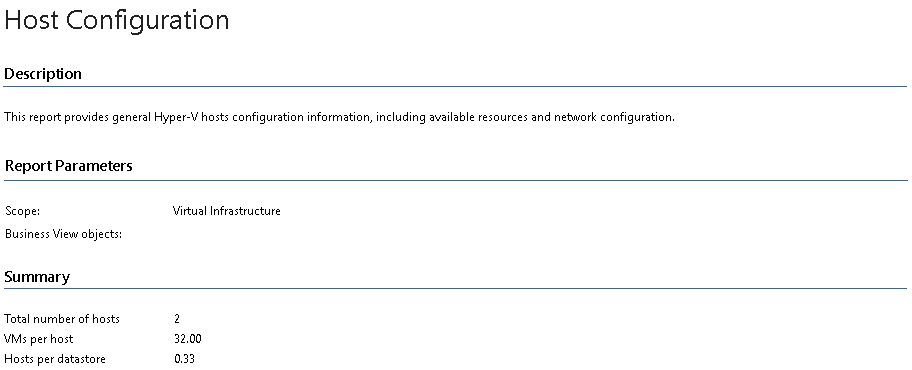
Task: Select the Report Parameters section heading
Action: 69,166
